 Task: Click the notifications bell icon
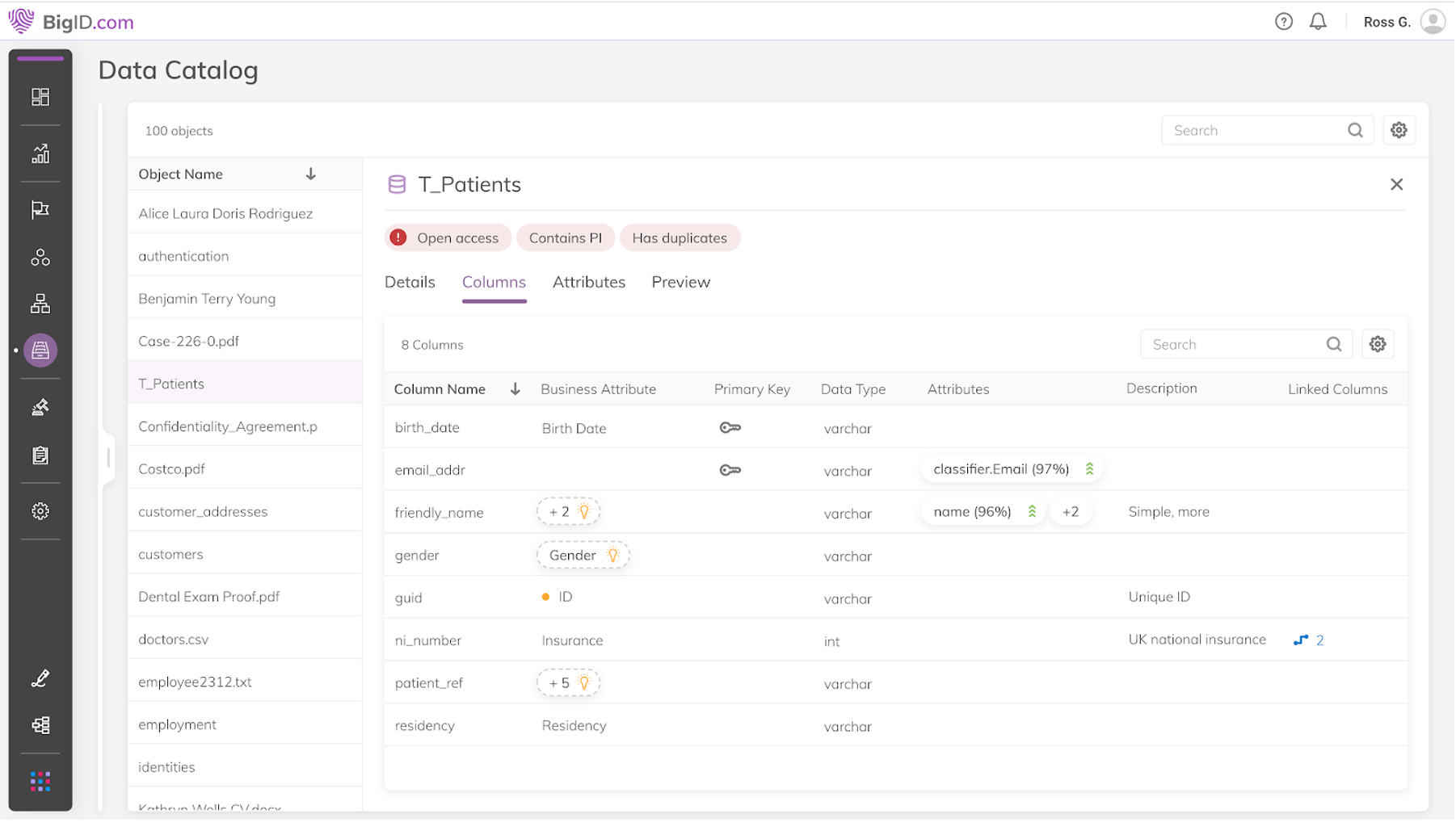pyautogui.click(x=1317, y=21)
